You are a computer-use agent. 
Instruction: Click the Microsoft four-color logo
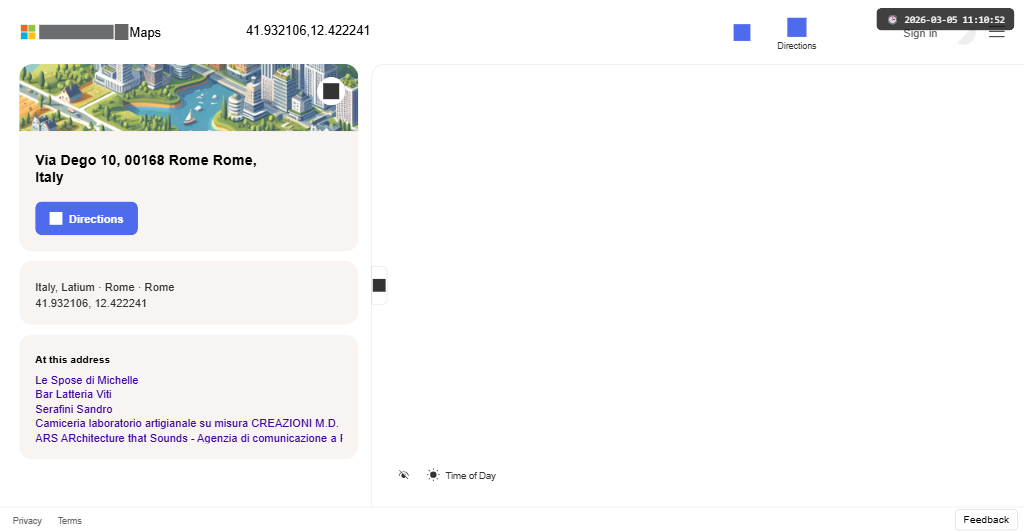(28, 32)
